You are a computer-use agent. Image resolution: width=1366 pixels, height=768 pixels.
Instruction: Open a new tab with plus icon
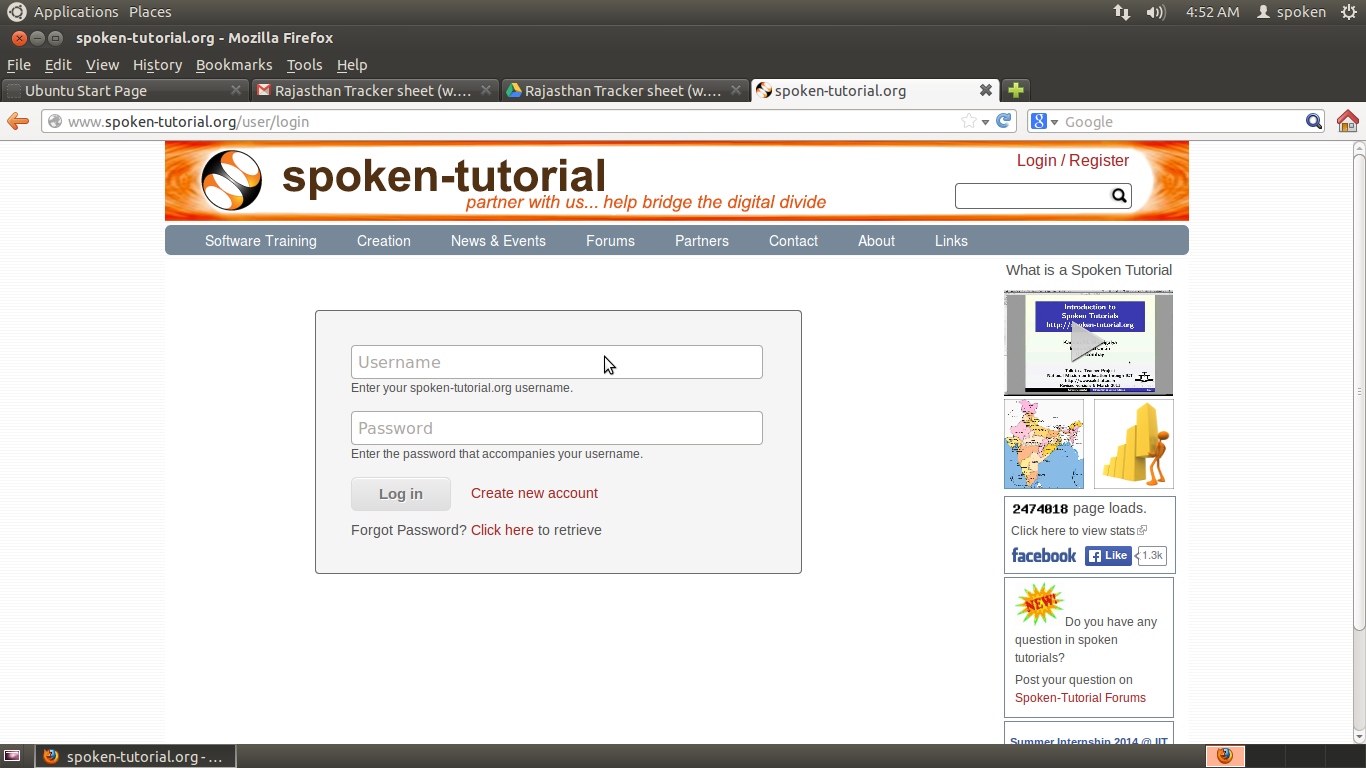click(1016, 90)
